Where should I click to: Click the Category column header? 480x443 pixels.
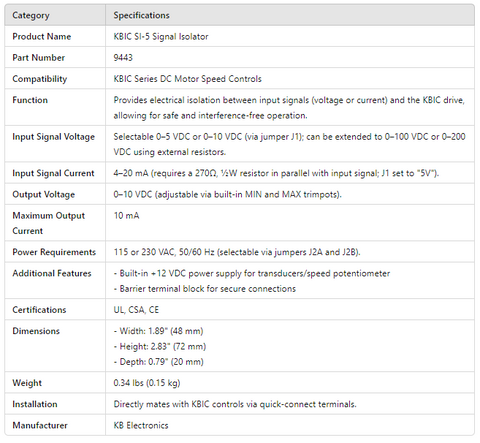tap(31, 15)
